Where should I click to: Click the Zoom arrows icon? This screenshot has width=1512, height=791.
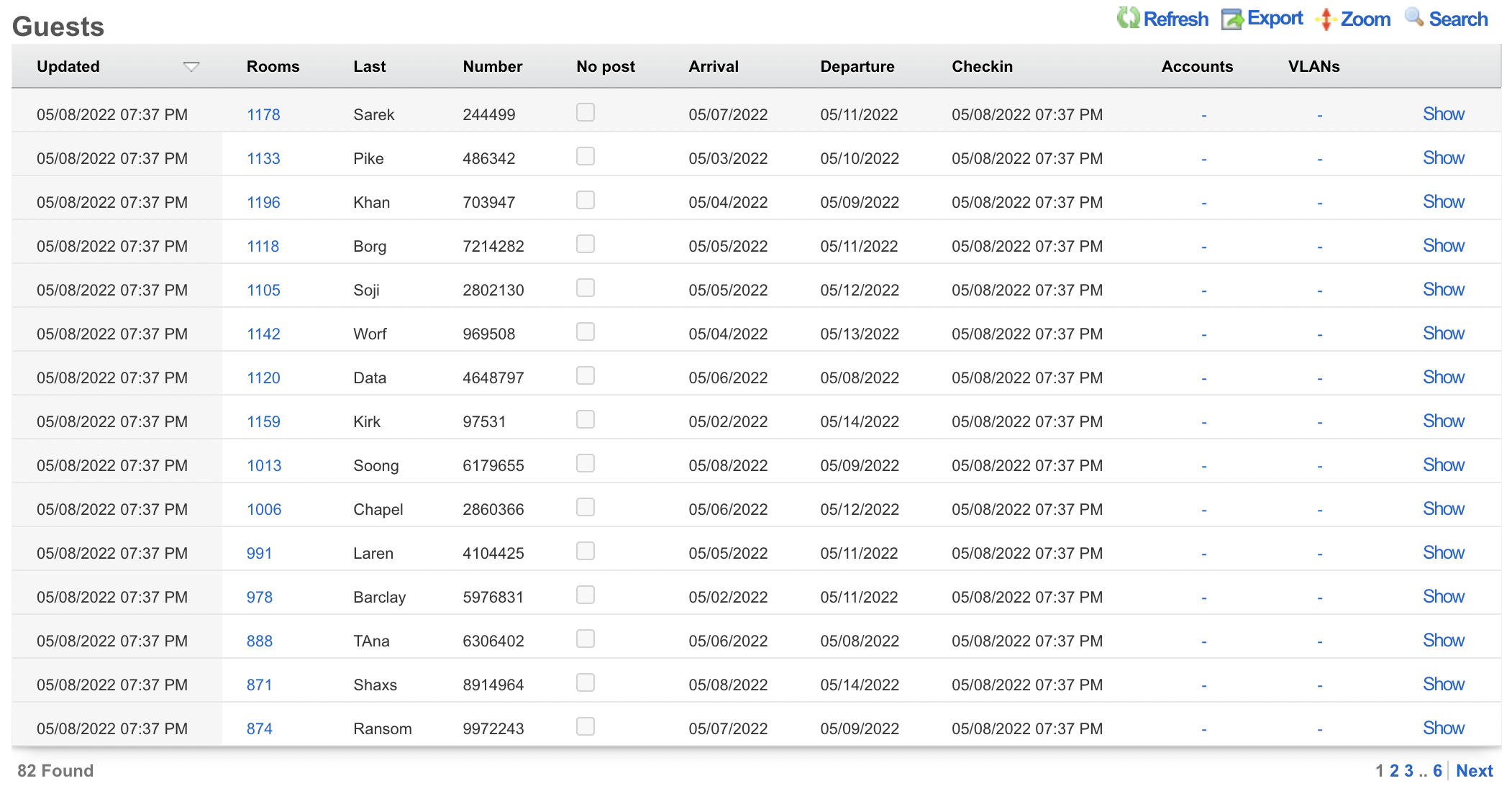(1326, 19)
